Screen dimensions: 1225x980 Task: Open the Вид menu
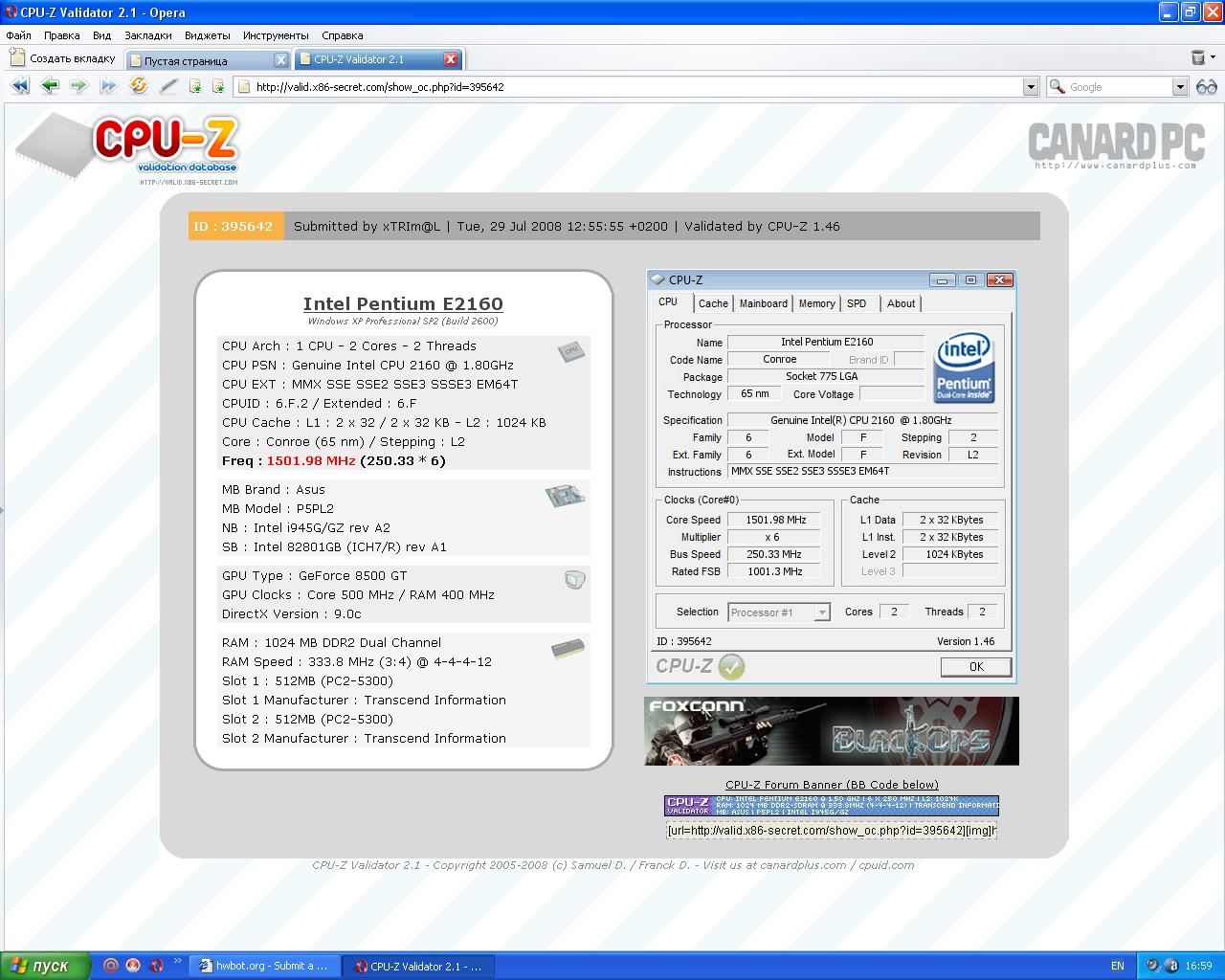tap(101, 35)
